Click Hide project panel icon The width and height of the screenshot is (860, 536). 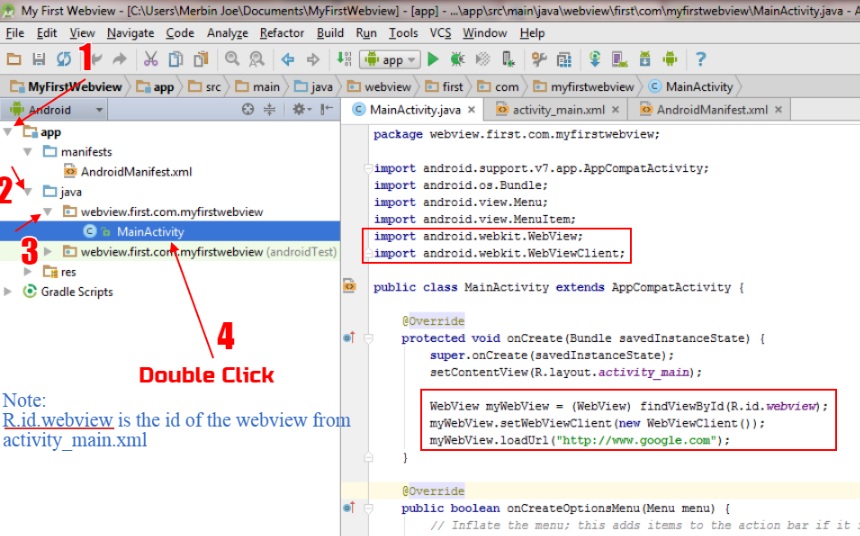click(326, 109)
